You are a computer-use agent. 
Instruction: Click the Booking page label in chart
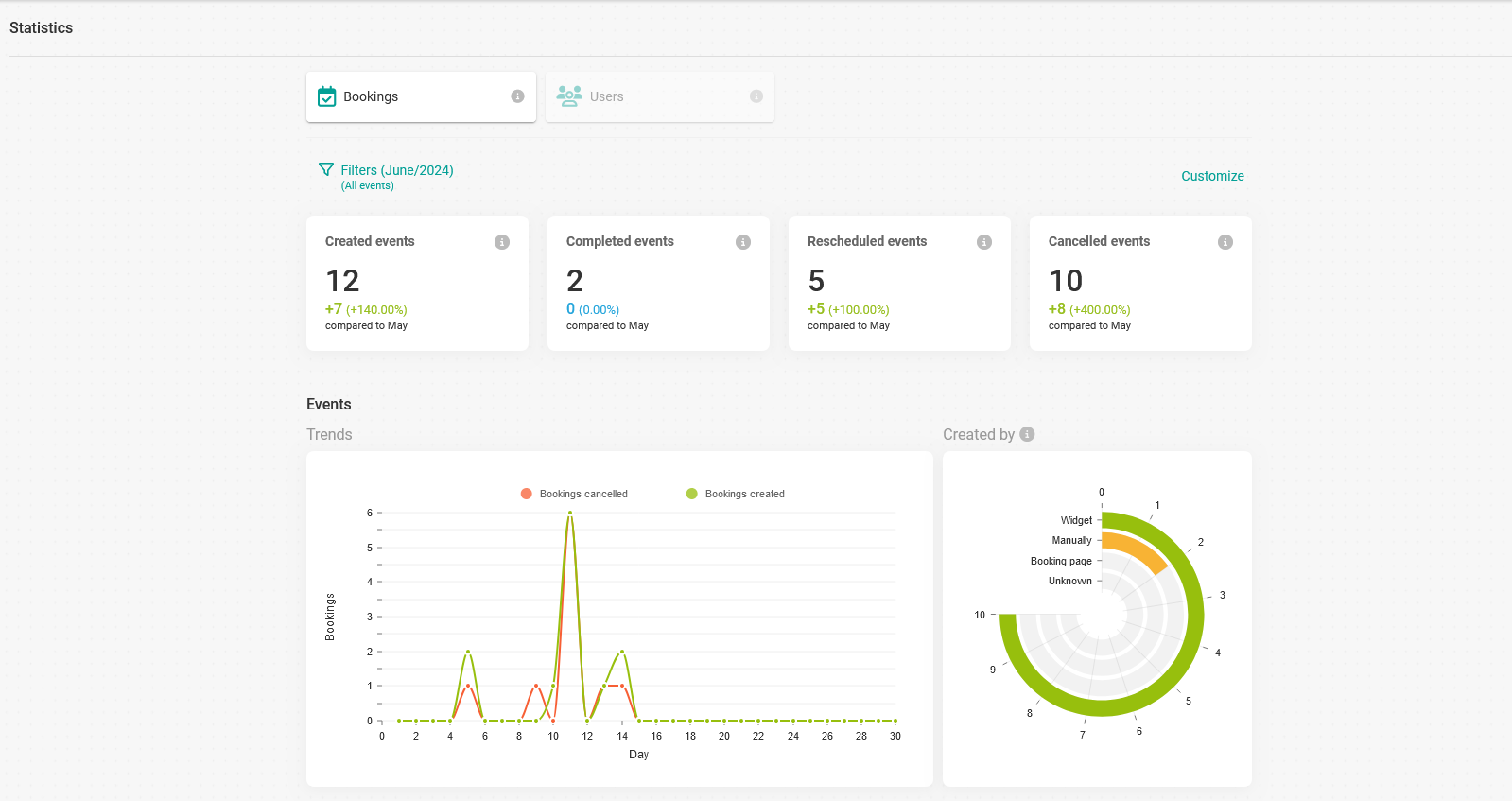click(x=1061, y=561)
